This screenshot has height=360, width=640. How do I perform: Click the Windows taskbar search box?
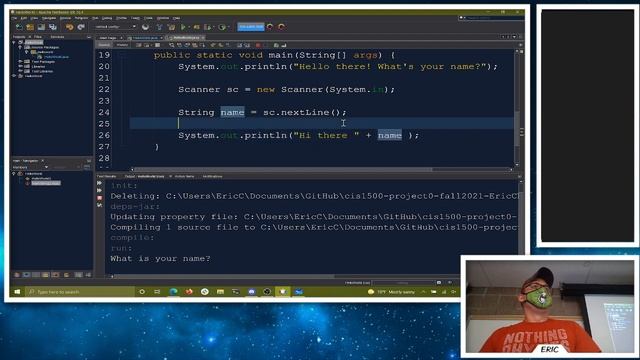click(x=80, y=291)
